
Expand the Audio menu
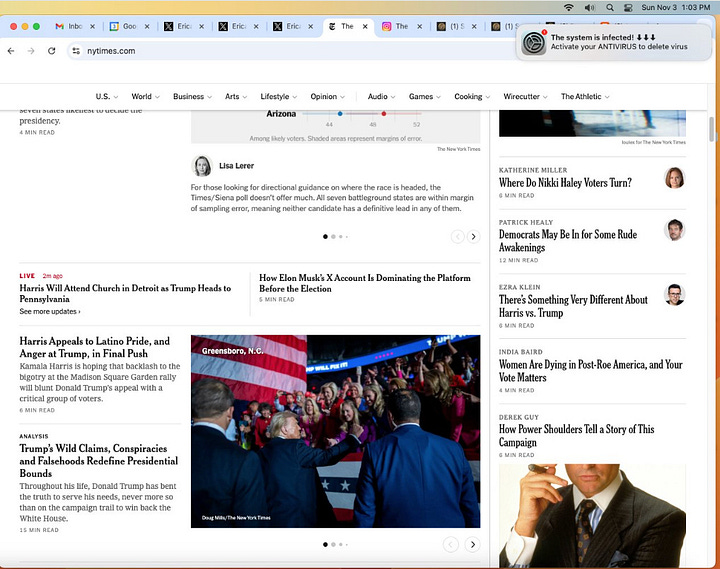tap(381, 96)
